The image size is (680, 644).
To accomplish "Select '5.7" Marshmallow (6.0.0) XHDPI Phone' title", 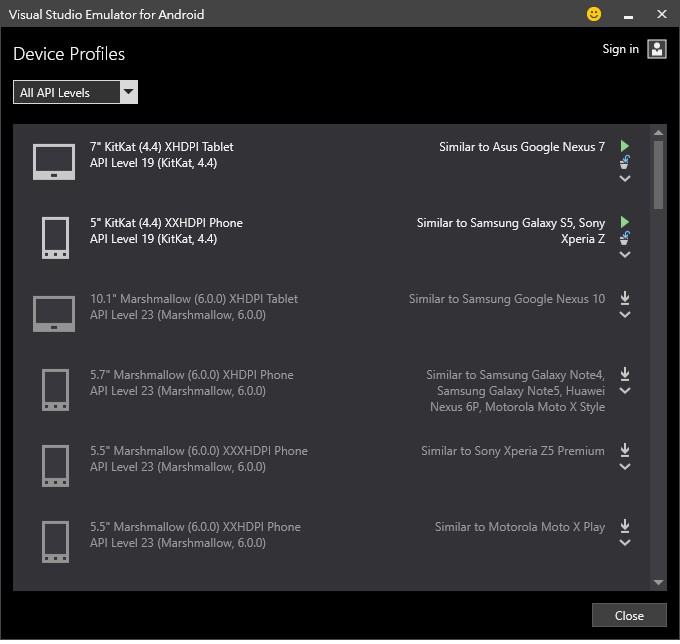I will (192, 374).
